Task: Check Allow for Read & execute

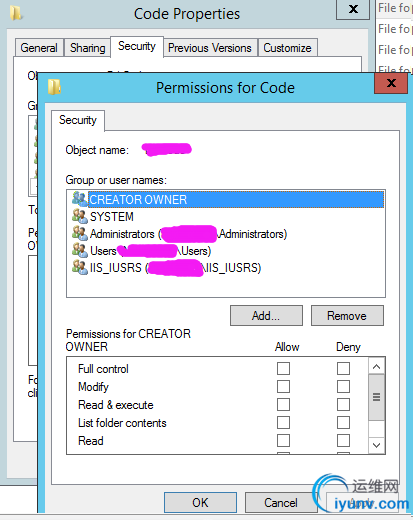Action: point(283,405)
